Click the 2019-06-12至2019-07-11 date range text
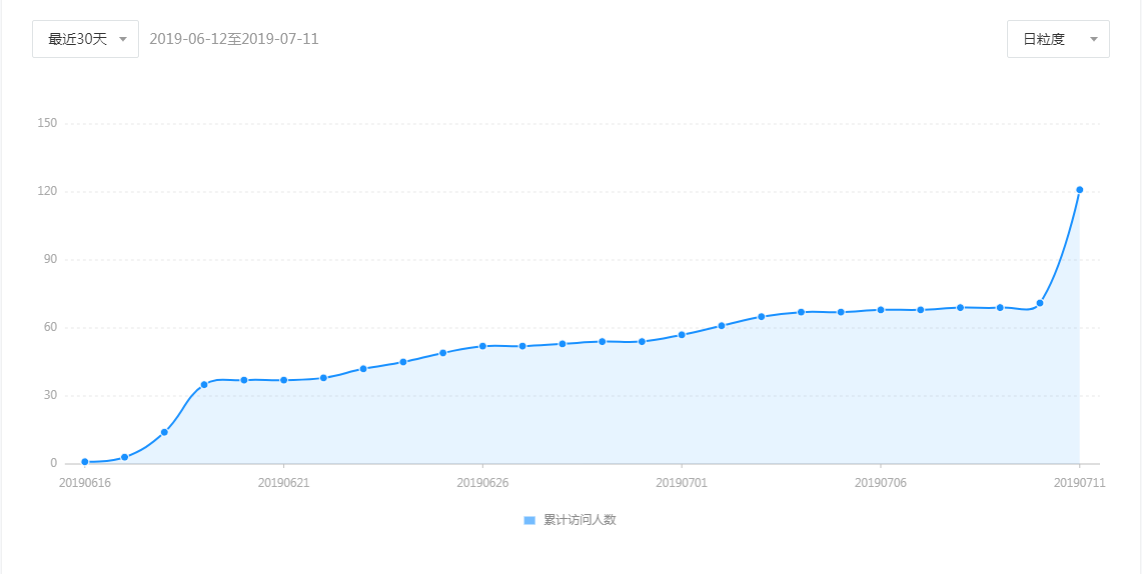The height and width of the screenshot is (574, 1142). pyautogui.click(x=234, y=39)
